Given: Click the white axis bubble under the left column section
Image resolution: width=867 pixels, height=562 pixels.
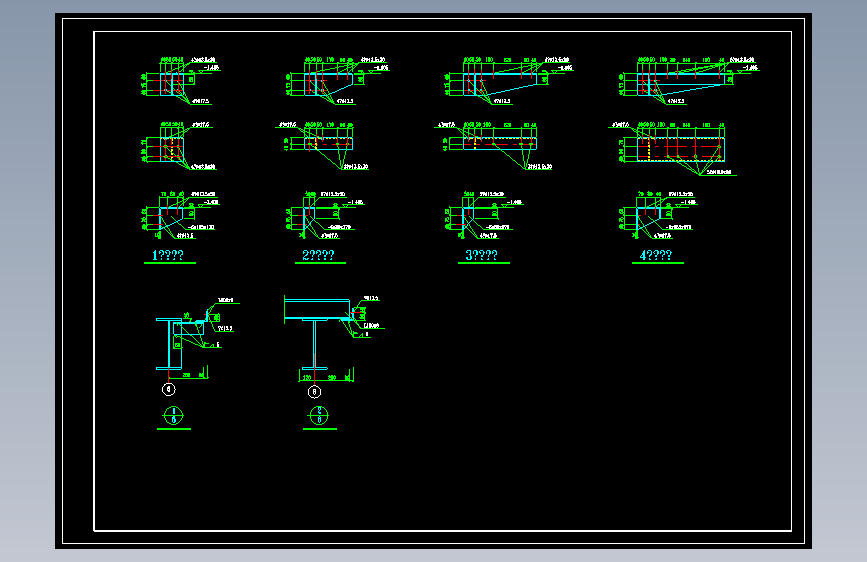Looking at the screenshot, I should 169,389.
